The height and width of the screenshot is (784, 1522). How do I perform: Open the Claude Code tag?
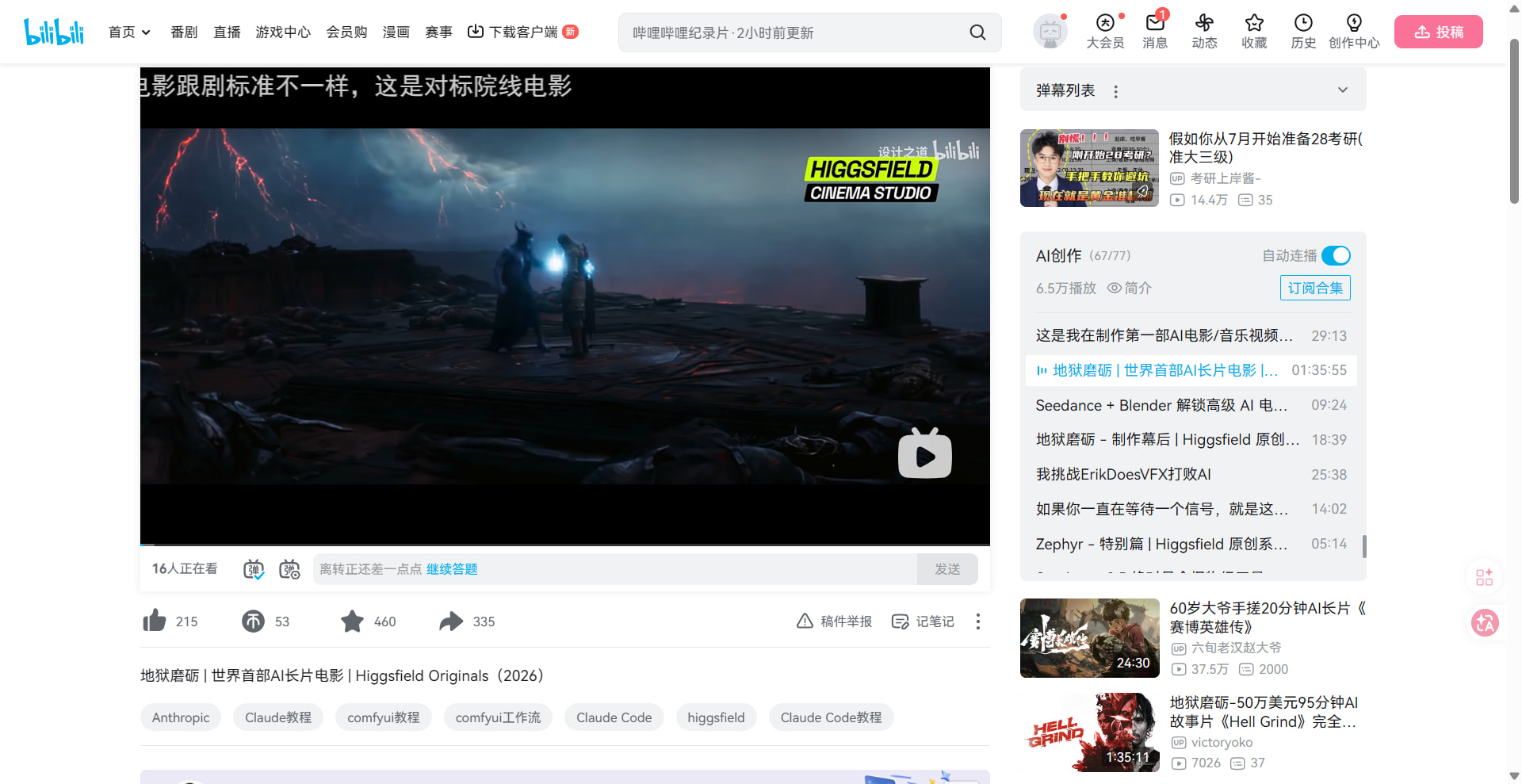pyautogui.click(x=614, y=717)
